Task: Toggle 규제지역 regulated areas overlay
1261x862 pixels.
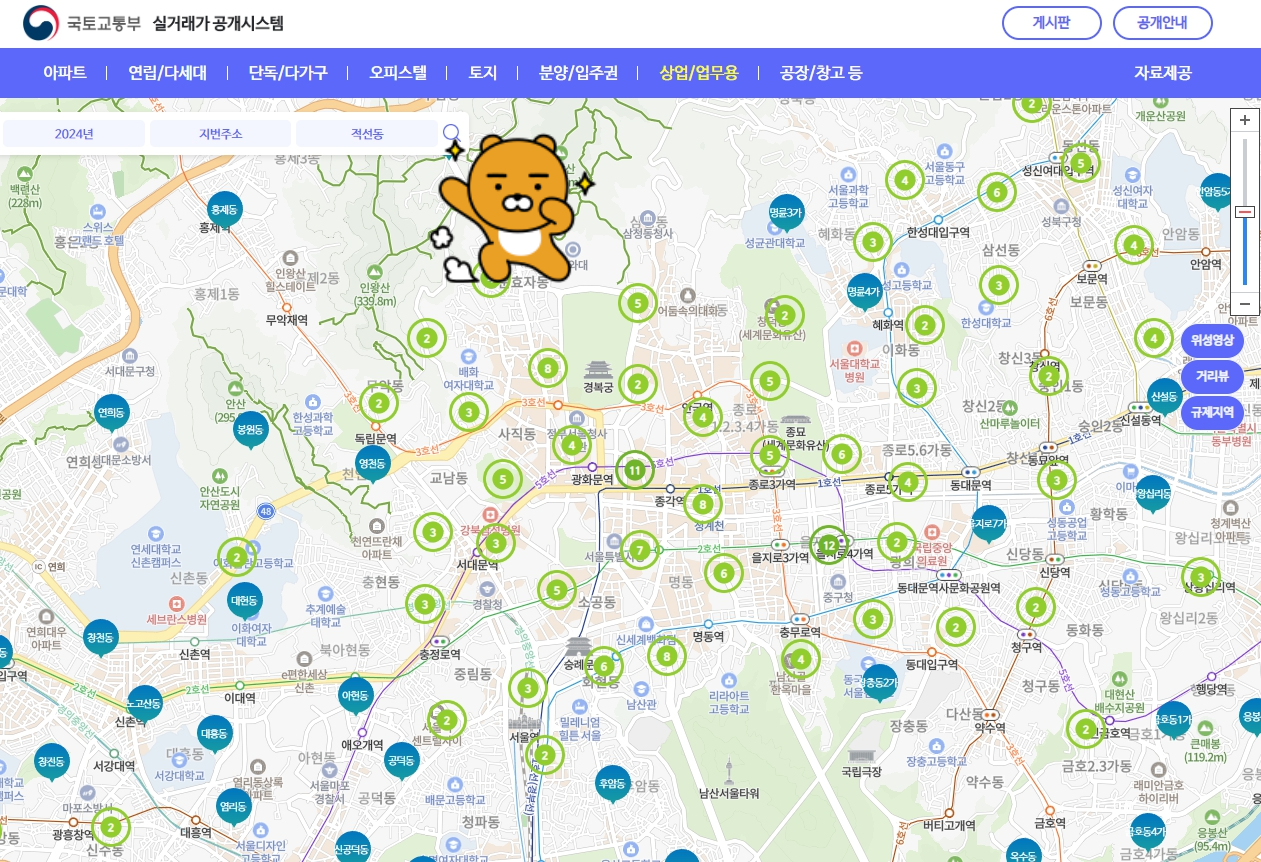Action: [1212, 412]
